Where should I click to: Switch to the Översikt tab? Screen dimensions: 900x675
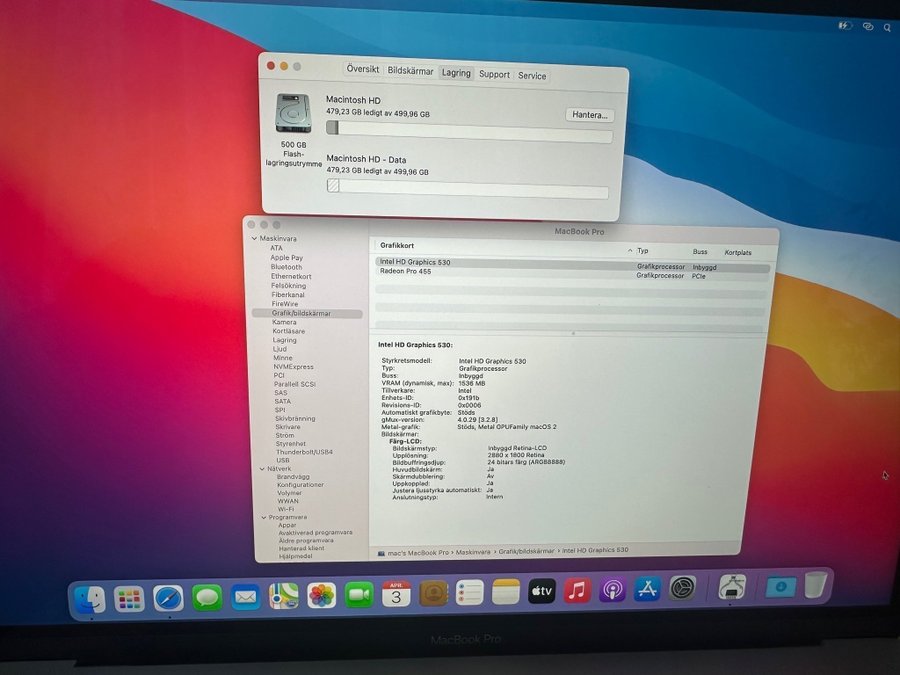363,69
